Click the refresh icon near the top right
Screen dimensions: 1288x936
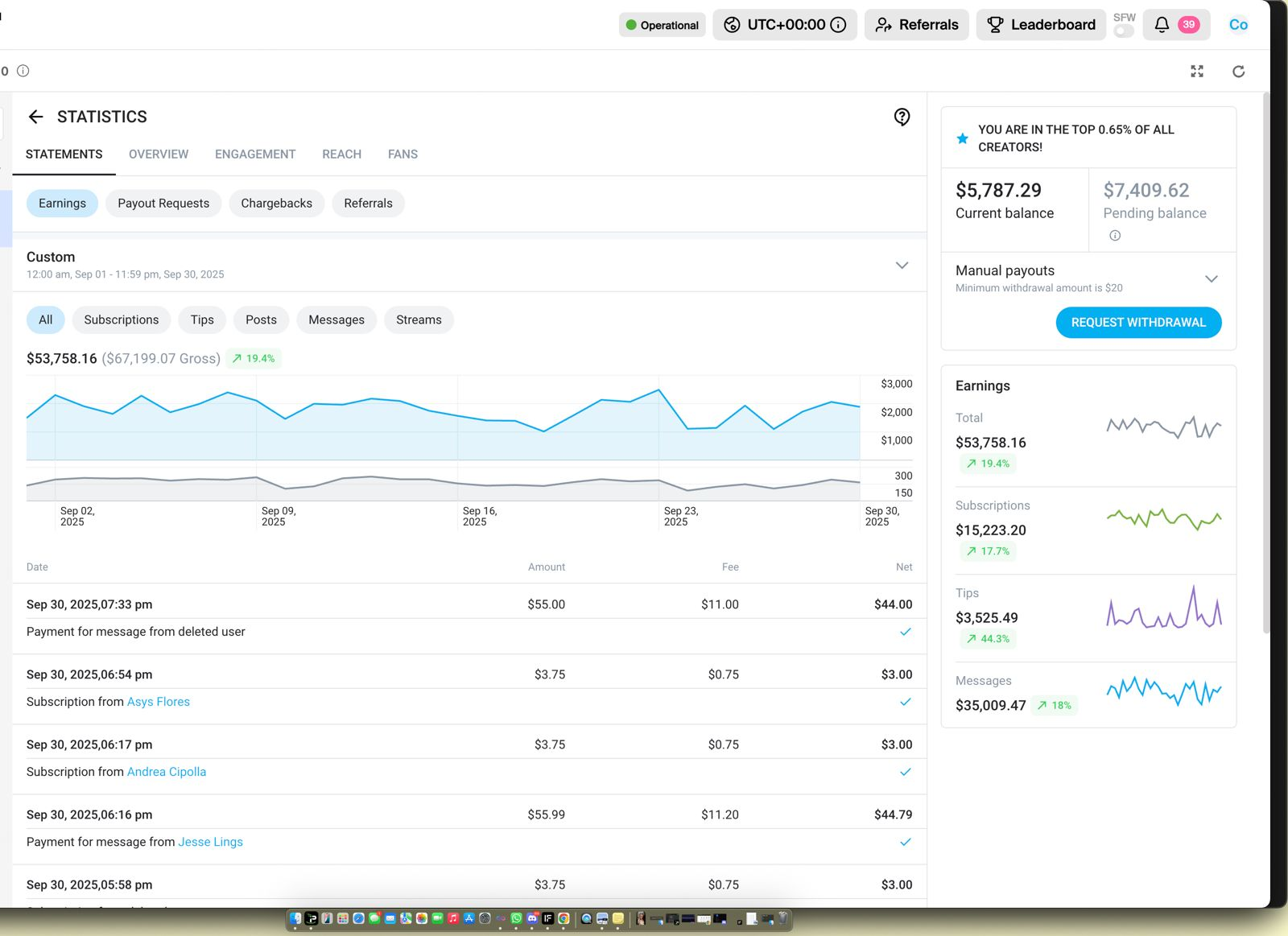[1239, 71]
